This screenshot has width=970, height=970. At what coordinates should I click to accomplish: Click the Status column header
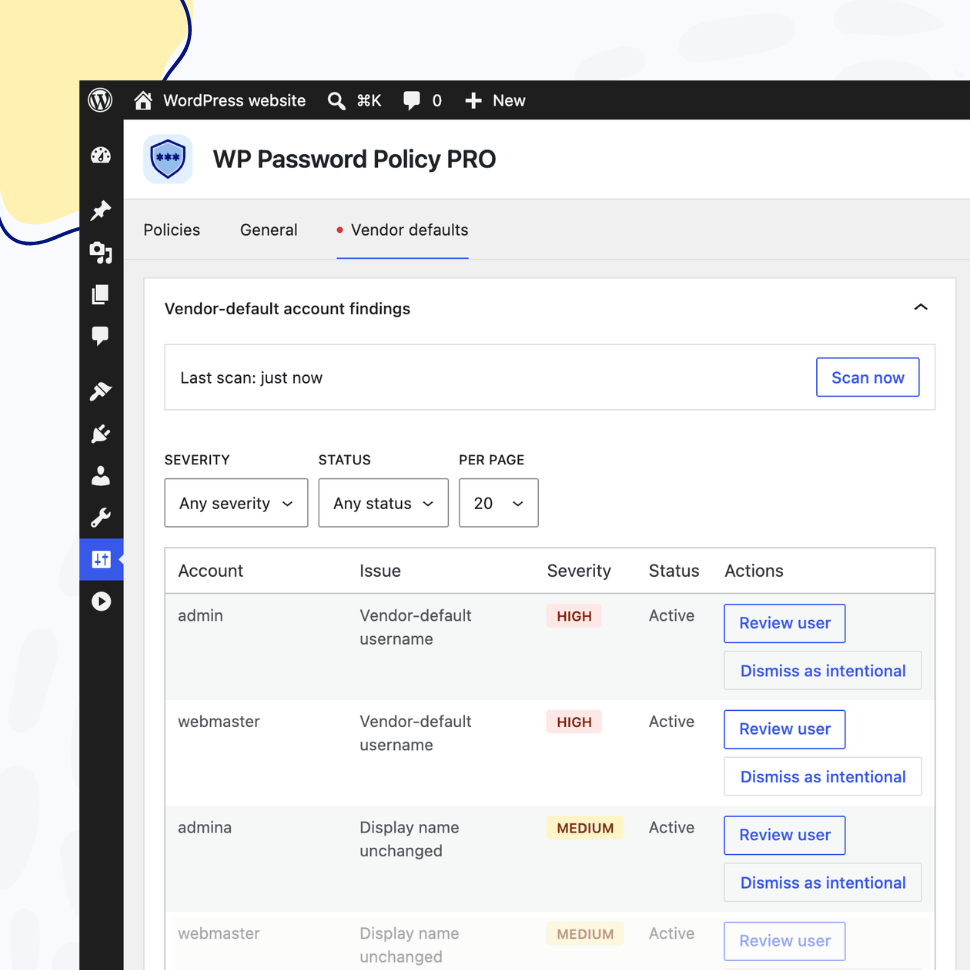pos(674,571)
